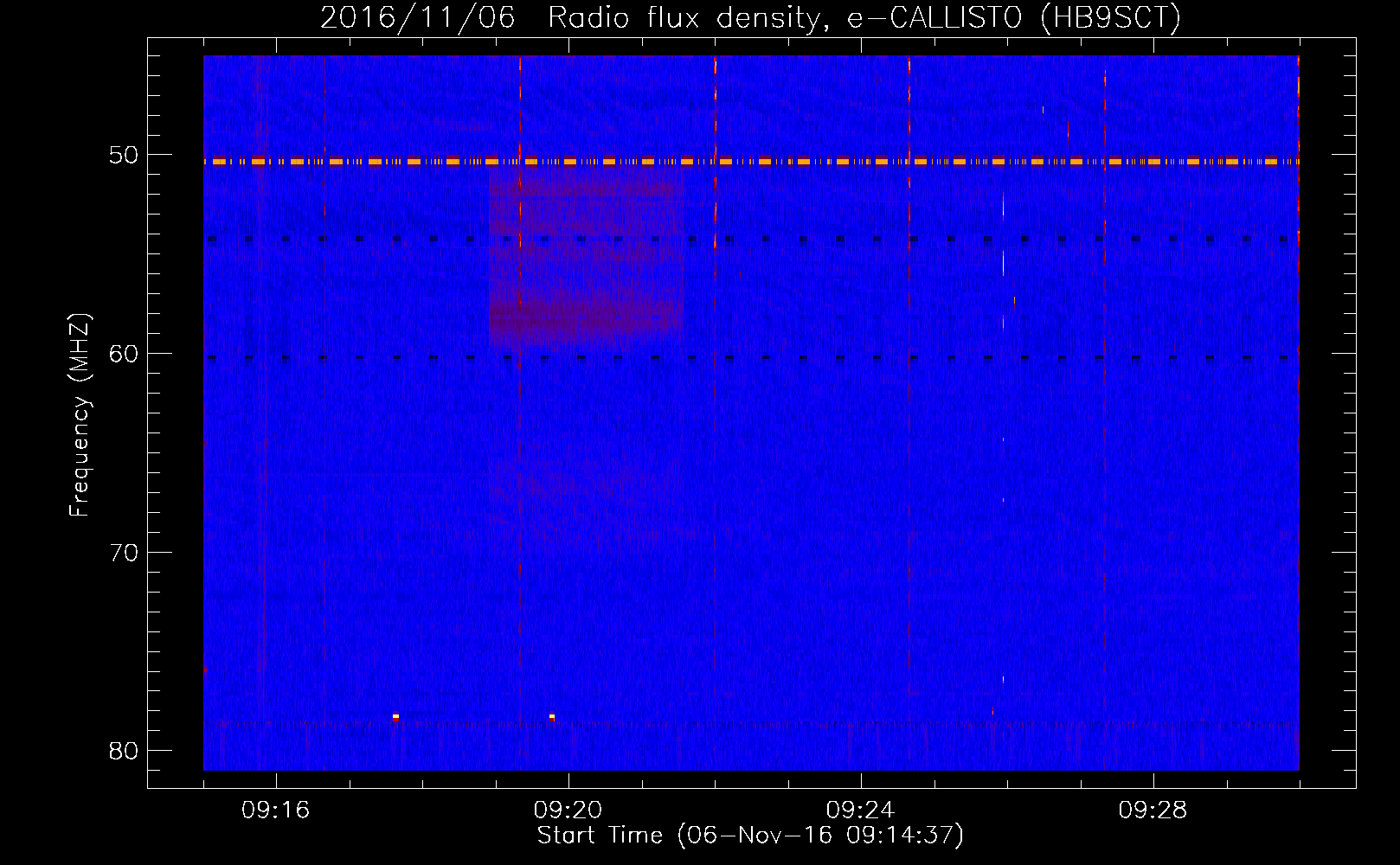Click the 80 frequency tick label
The width and height of the screenshot is (1400, 865).
[x=124, y=750]
